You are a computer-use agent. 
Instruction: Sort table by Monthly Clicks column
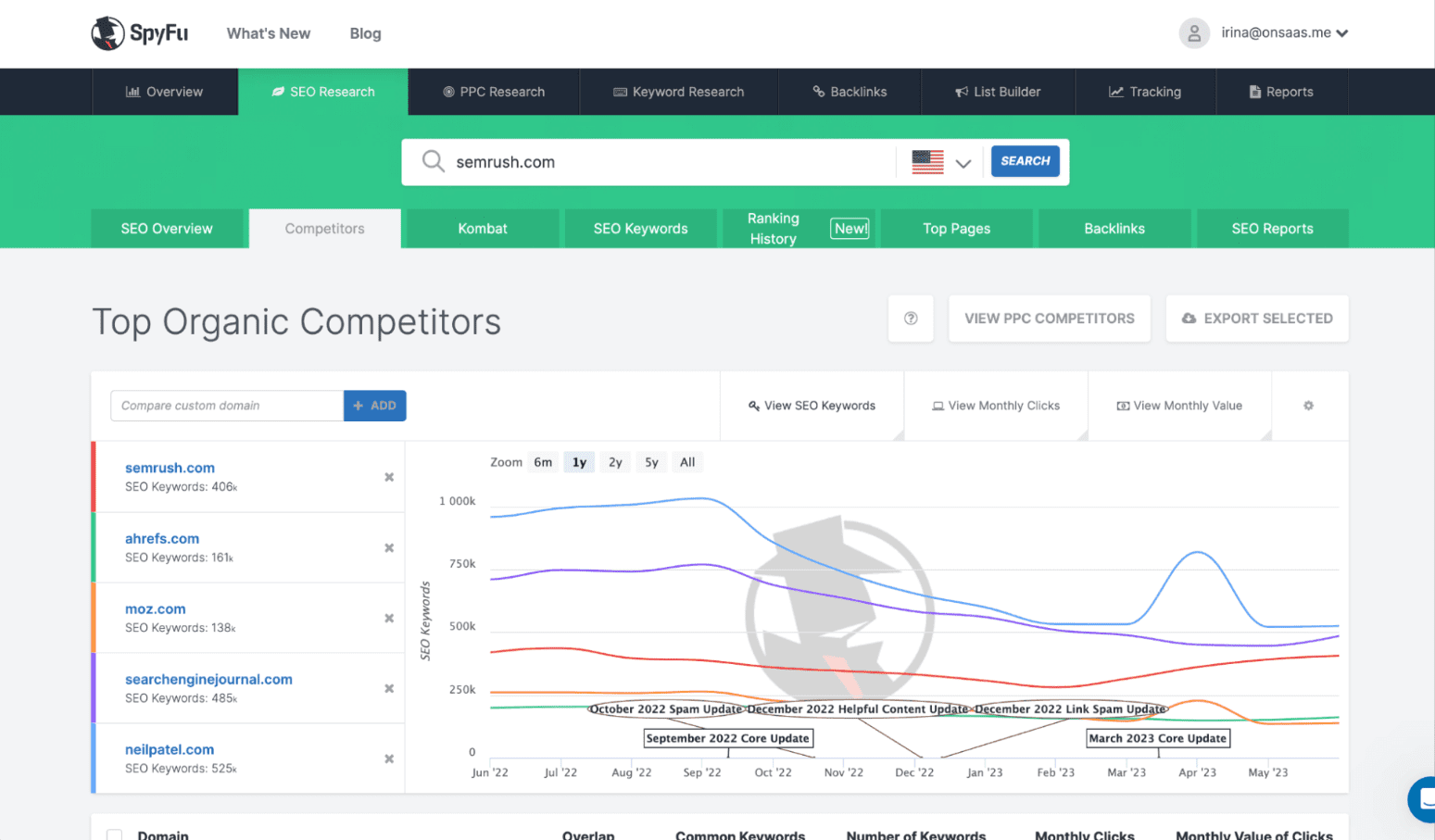click(1085, 834)
